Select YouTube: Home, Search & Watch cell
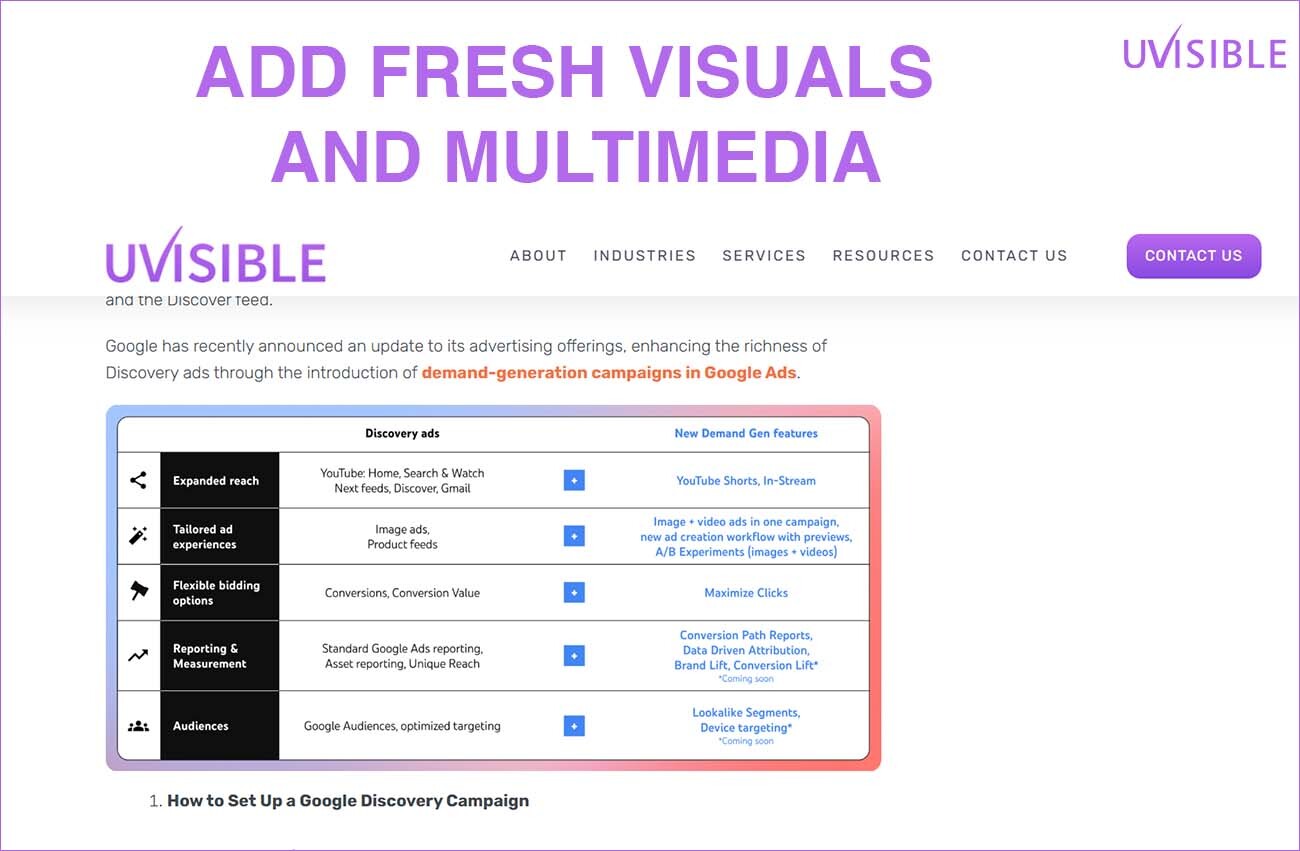This screenshot has height=851, width=1300. click(402, 481)
